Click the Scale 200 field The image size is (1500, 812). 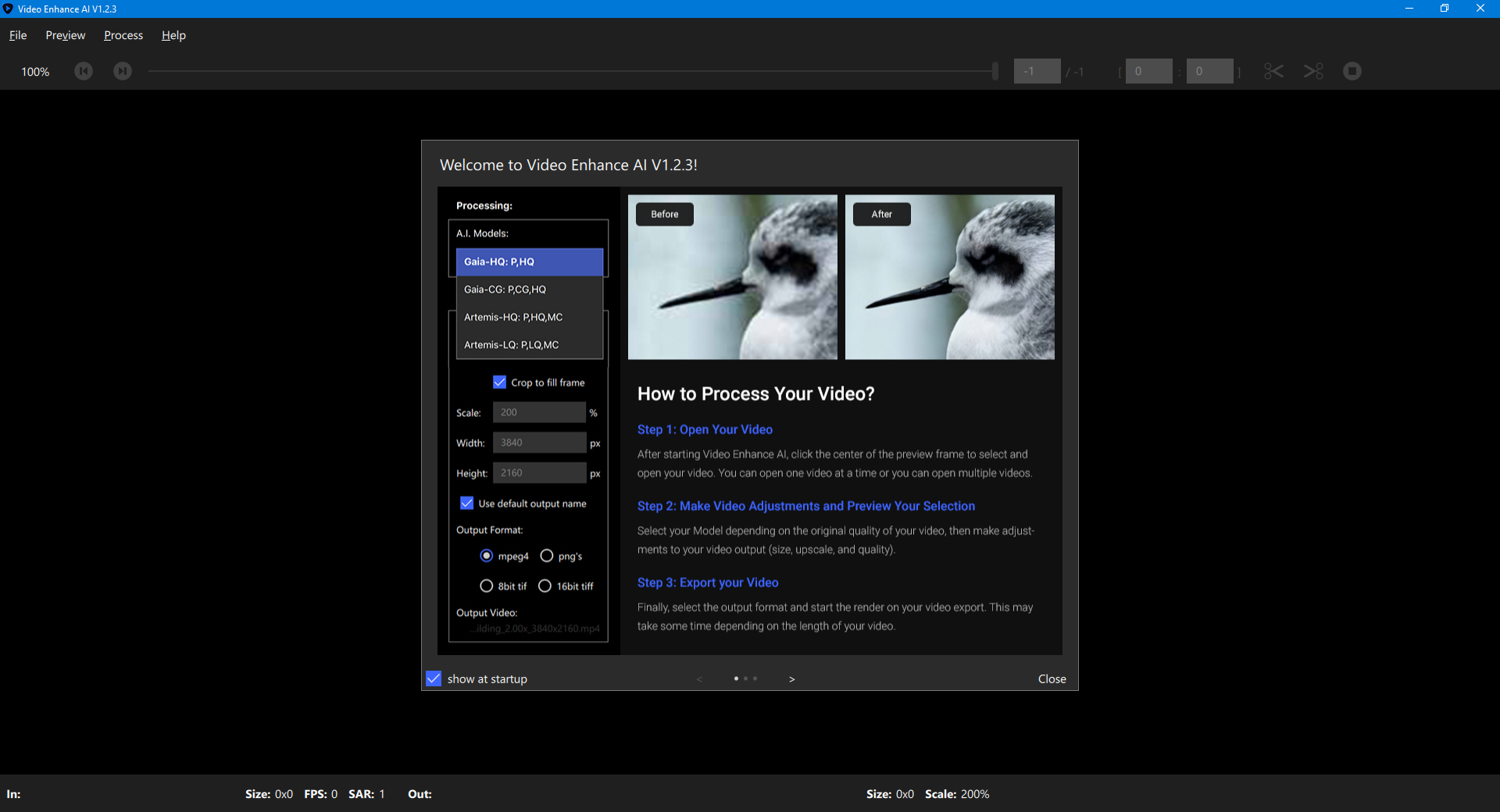click(x=539, y=412)
